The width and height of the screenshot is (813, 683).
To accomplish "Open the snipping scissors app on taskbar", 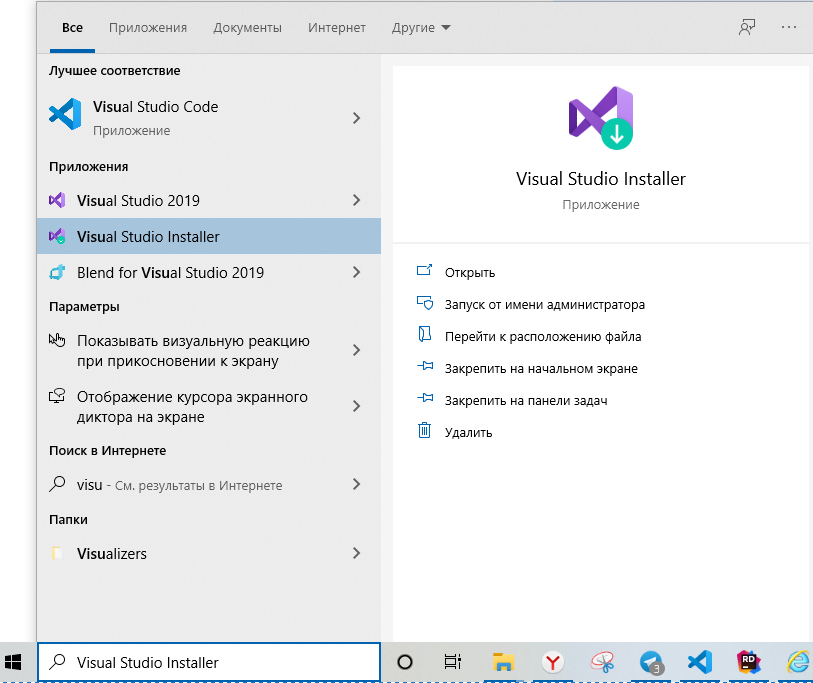I will tap(602, 662).
